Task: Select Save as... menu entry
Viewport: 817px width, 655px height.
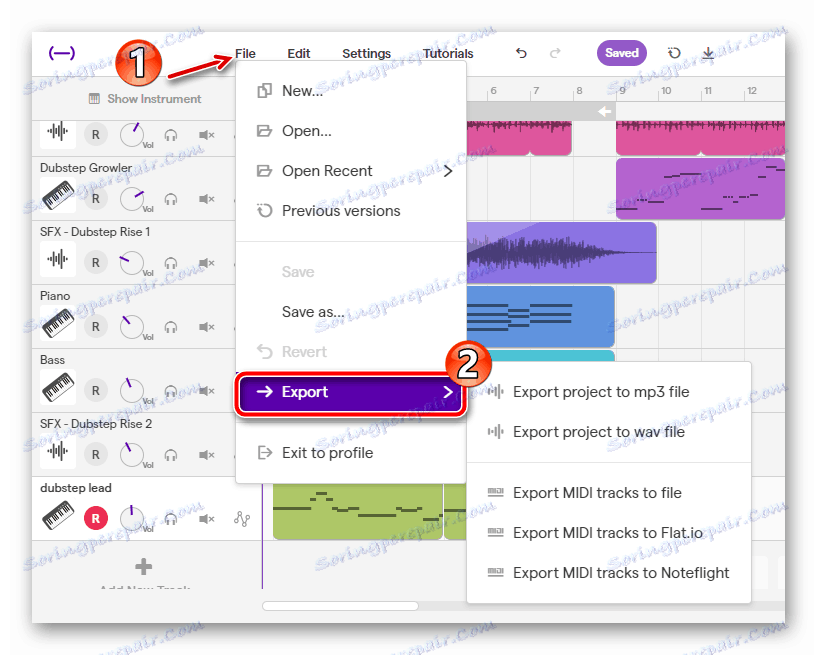Action: click(351, 312)
